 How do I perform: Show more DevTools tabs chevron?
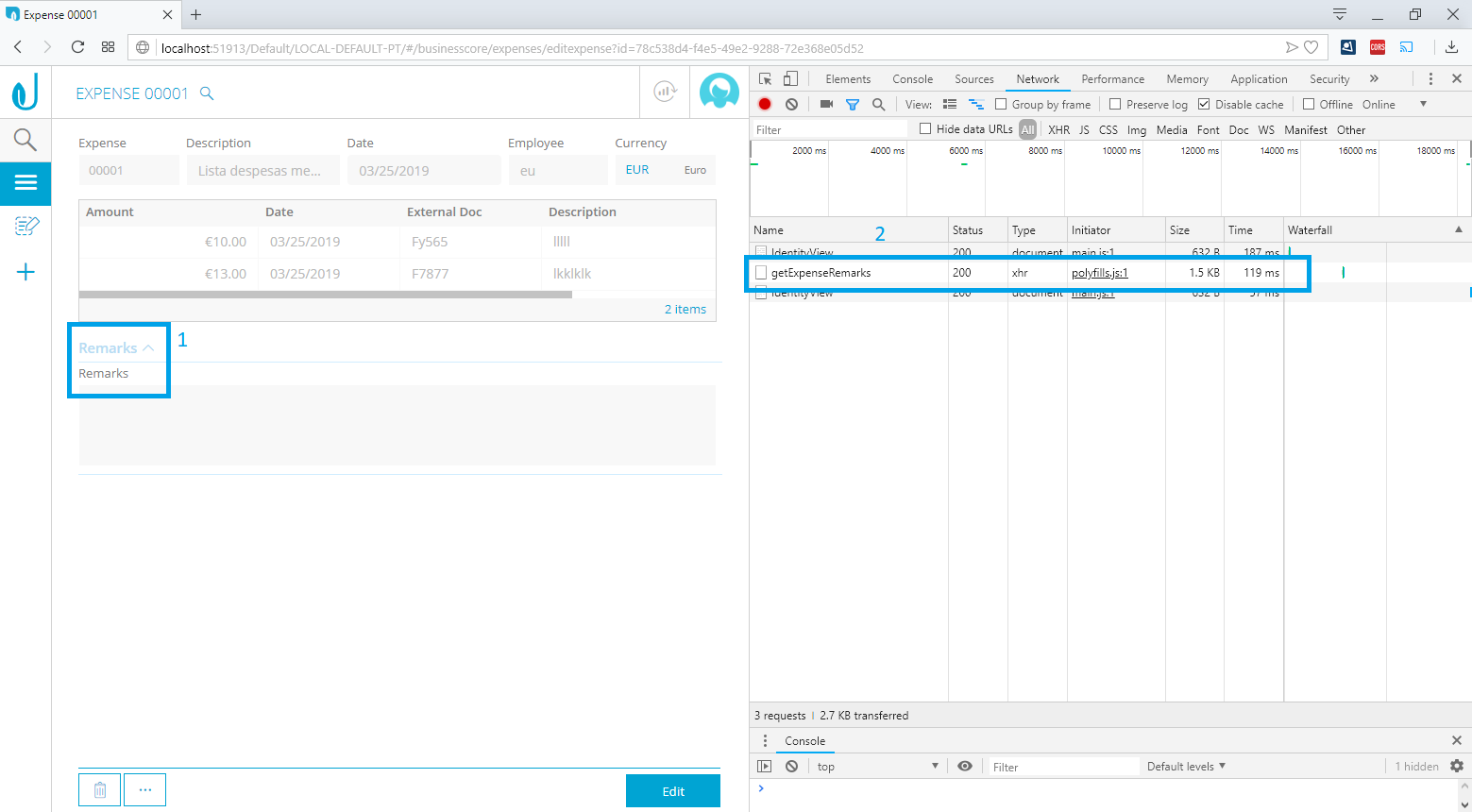coord(1374,78)
